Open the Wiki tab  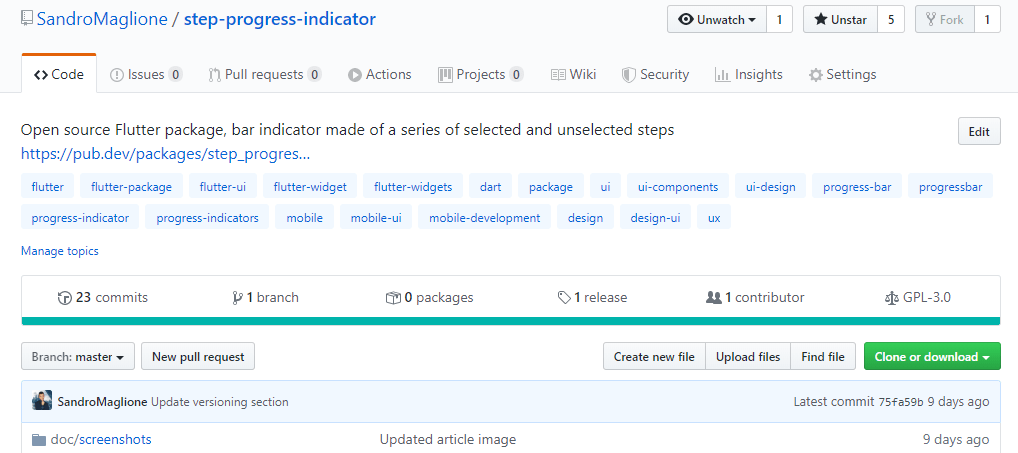point(573,75)
